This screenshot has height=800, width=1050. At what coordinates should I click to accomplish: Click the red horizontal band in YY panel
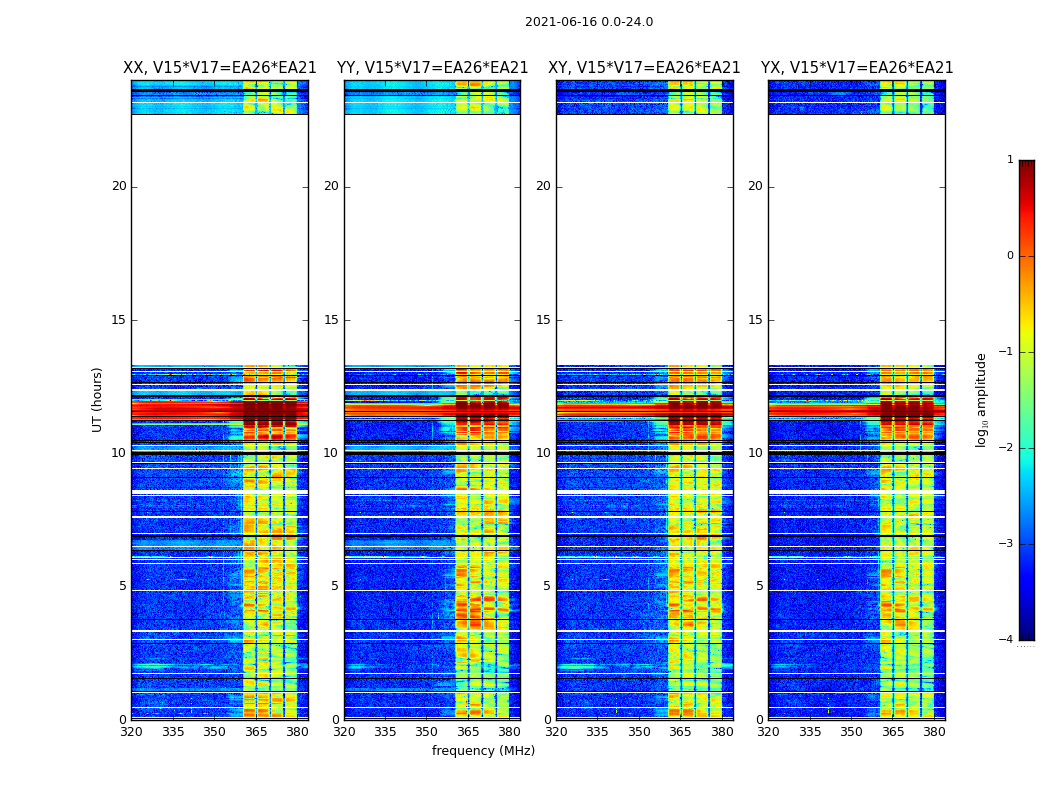click(400, 410)
